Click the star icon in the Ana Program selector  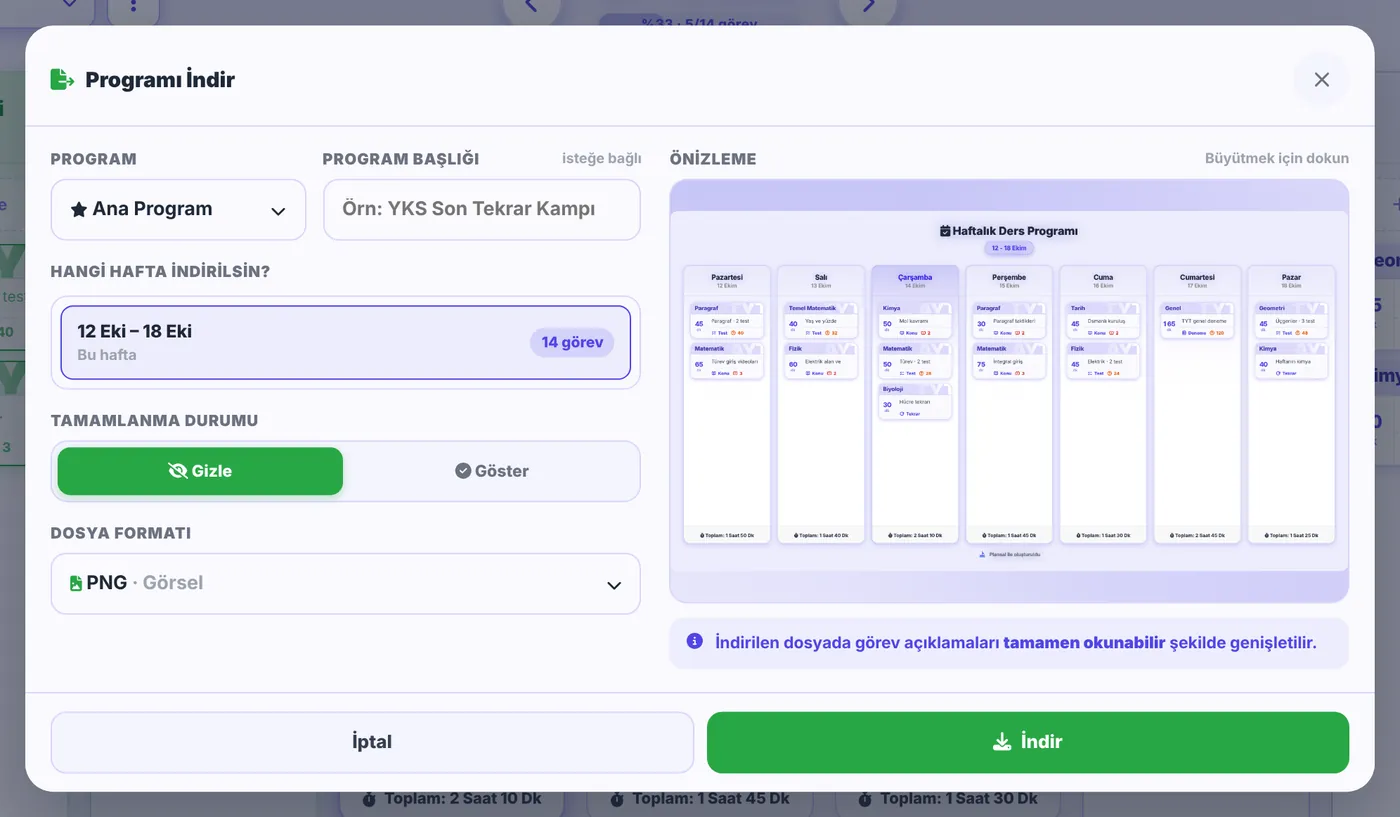pos(79,209)
